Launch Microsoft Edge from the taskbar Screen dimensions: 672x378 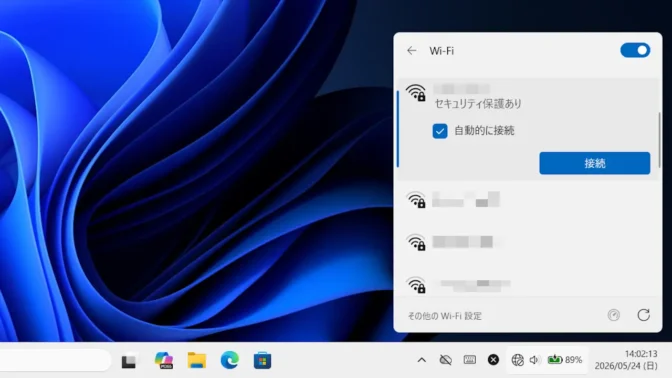230,360
